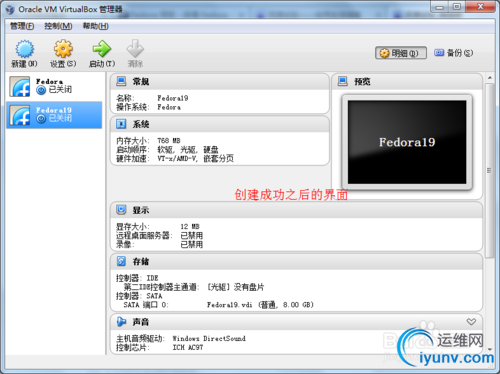Click the Fedora VM logo icon

coord(19,87)
